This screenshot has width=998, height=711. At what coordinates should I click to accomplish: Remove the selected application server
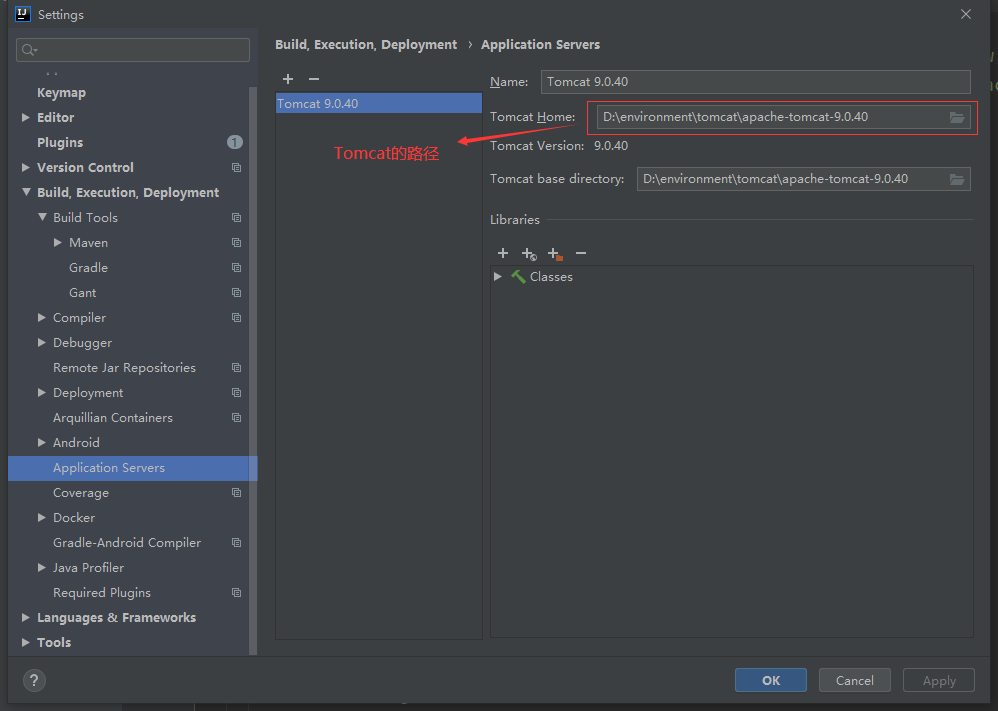[x=314, y=79]
